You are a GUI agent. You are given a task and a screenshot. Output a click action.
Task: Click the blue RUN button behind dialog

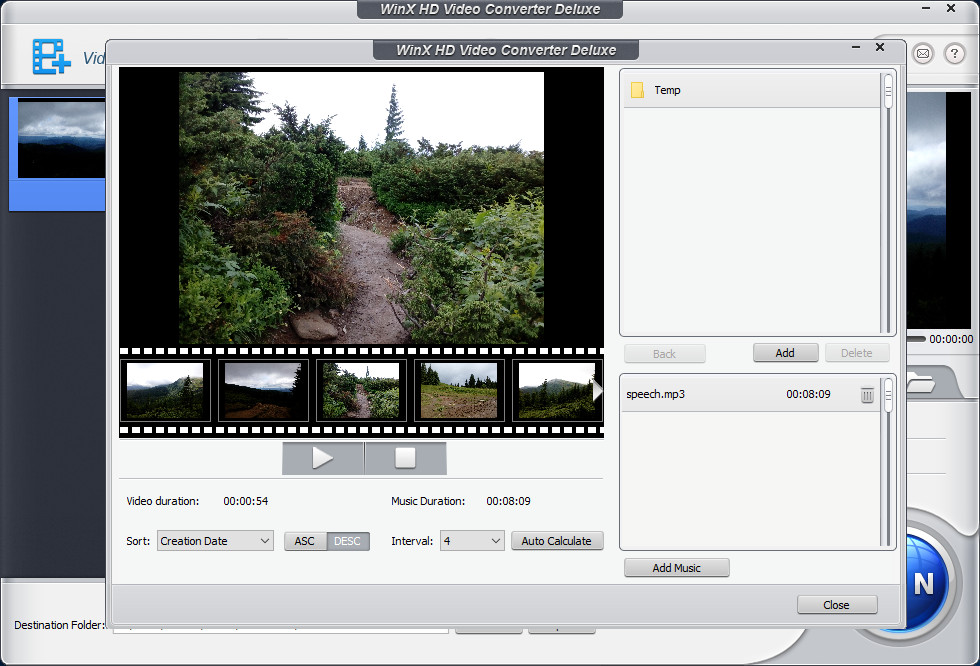(x=925, y=582)
